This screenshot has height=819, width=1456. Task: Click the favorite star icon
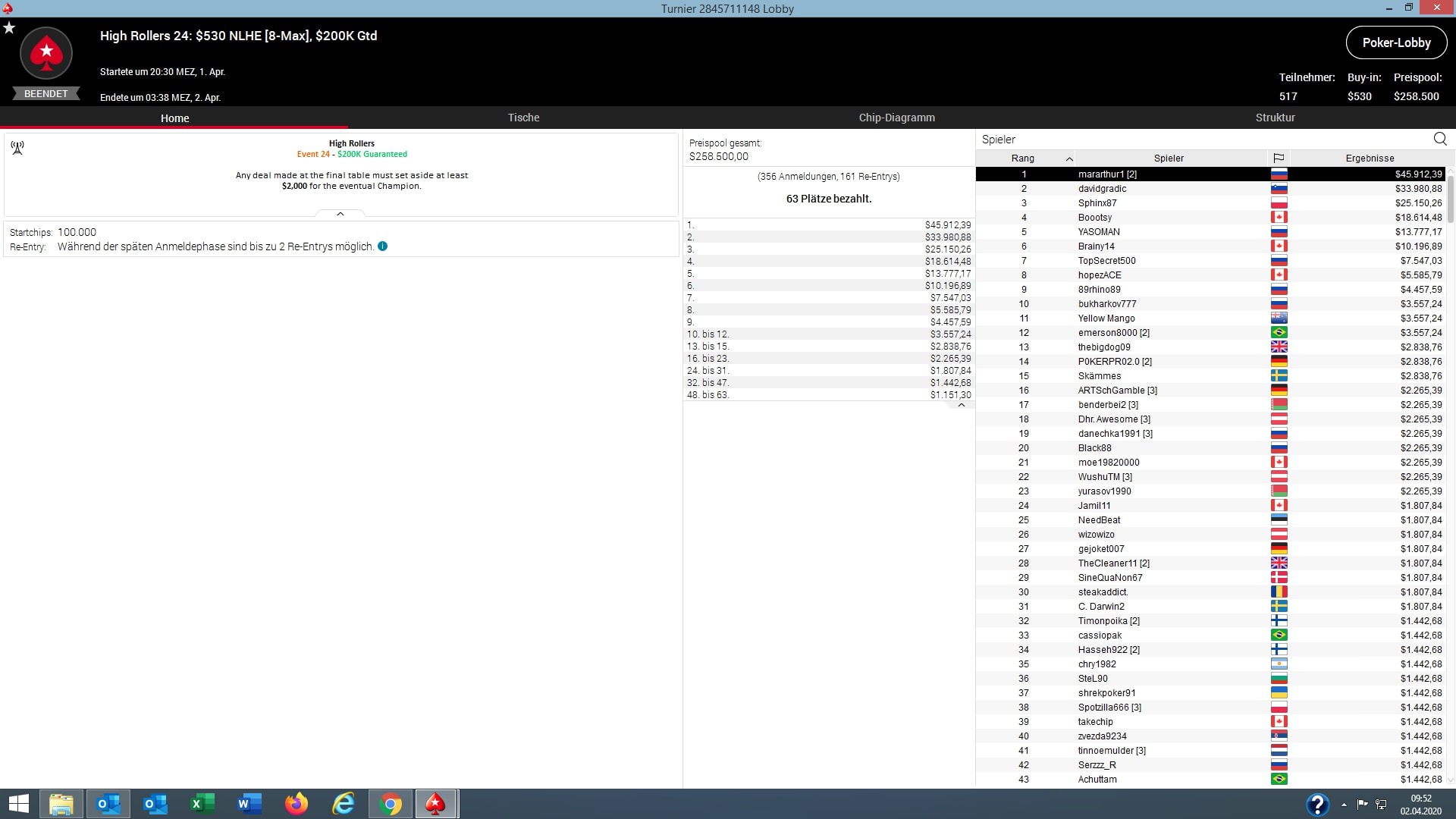click(9, 28)
